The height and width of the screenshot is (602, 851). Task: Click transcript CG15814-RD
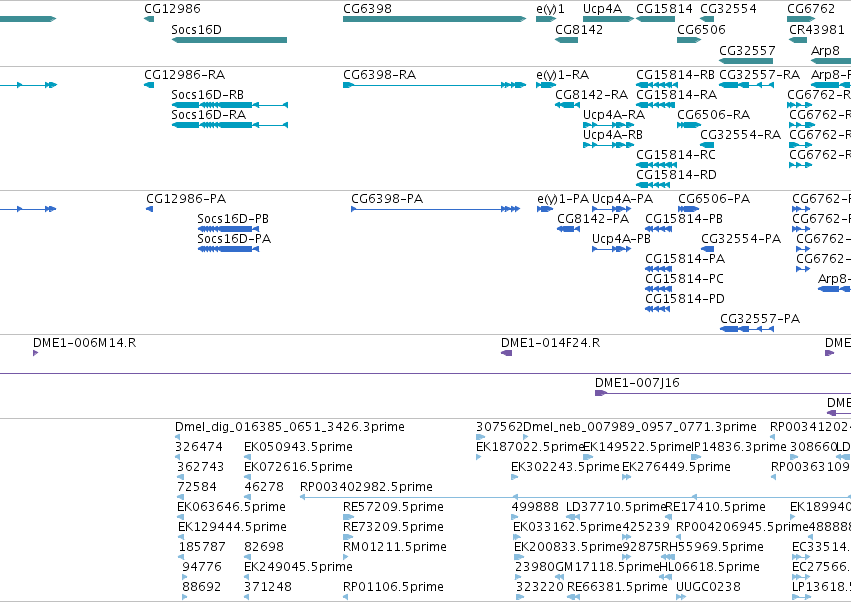653,185
